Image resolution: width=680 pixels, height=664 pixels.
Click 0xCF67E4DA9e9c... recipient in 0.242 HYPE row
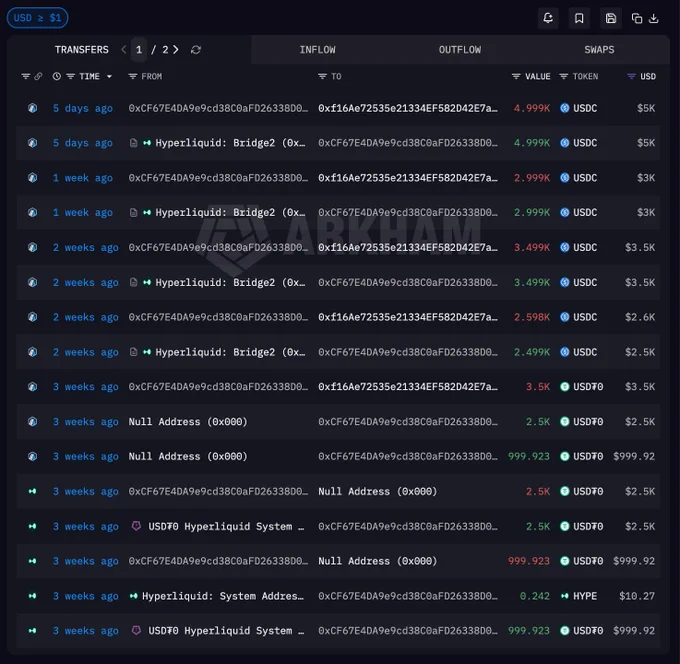[408, 596]
